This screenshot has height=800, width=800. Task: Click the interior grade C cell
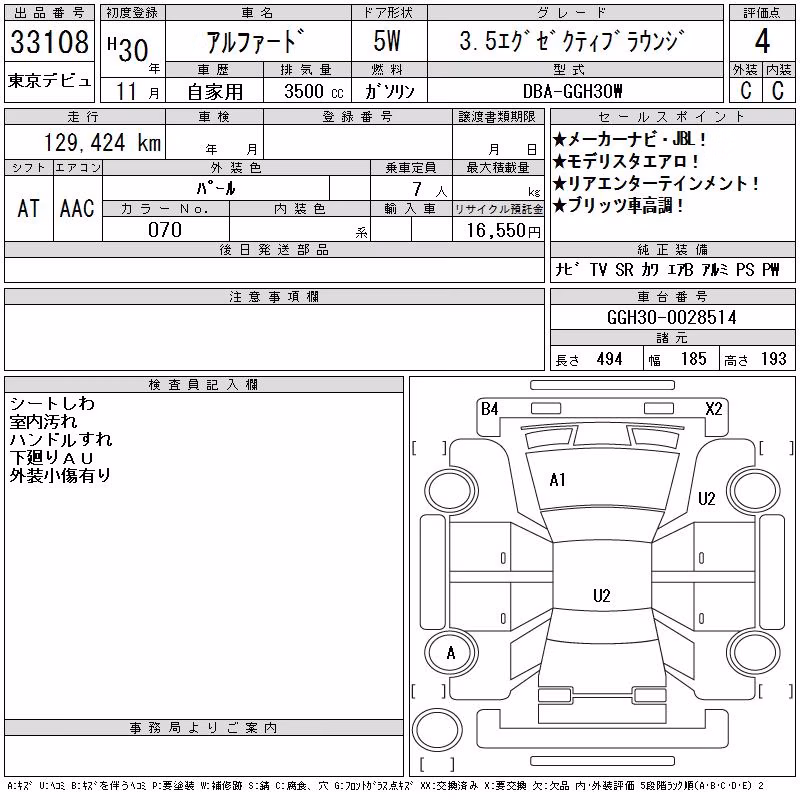(779, 90)
